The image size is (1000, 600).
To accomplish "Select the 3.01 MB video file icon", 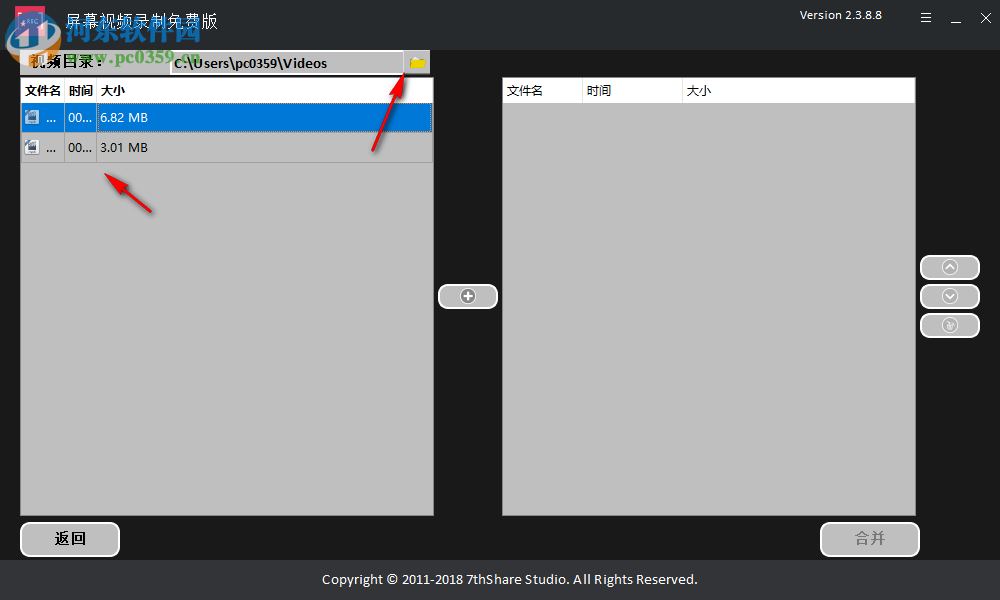I will pyautogui.click(x=31, y=147).
